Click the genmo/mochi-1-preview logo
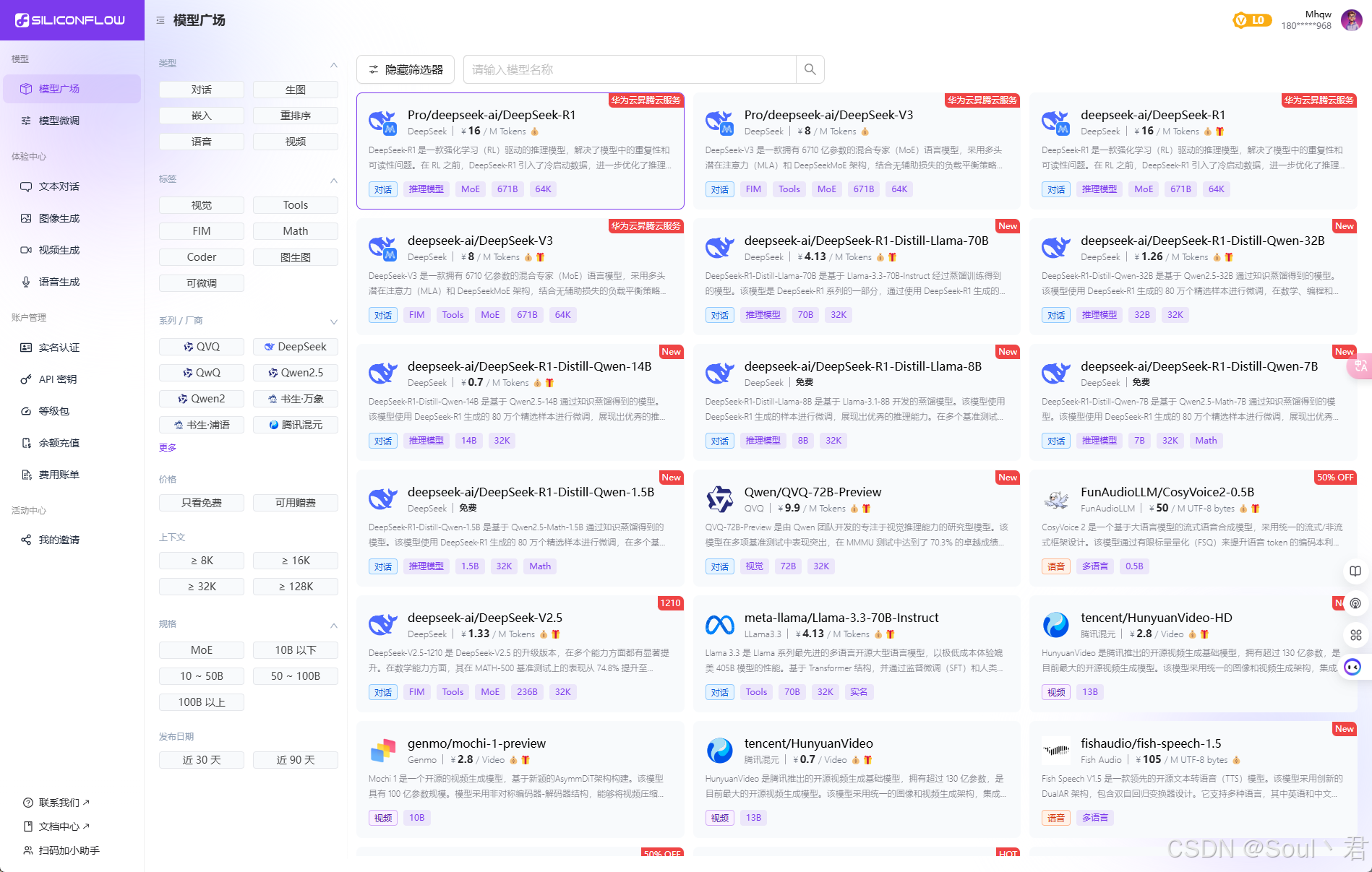 tap(383, 751)
